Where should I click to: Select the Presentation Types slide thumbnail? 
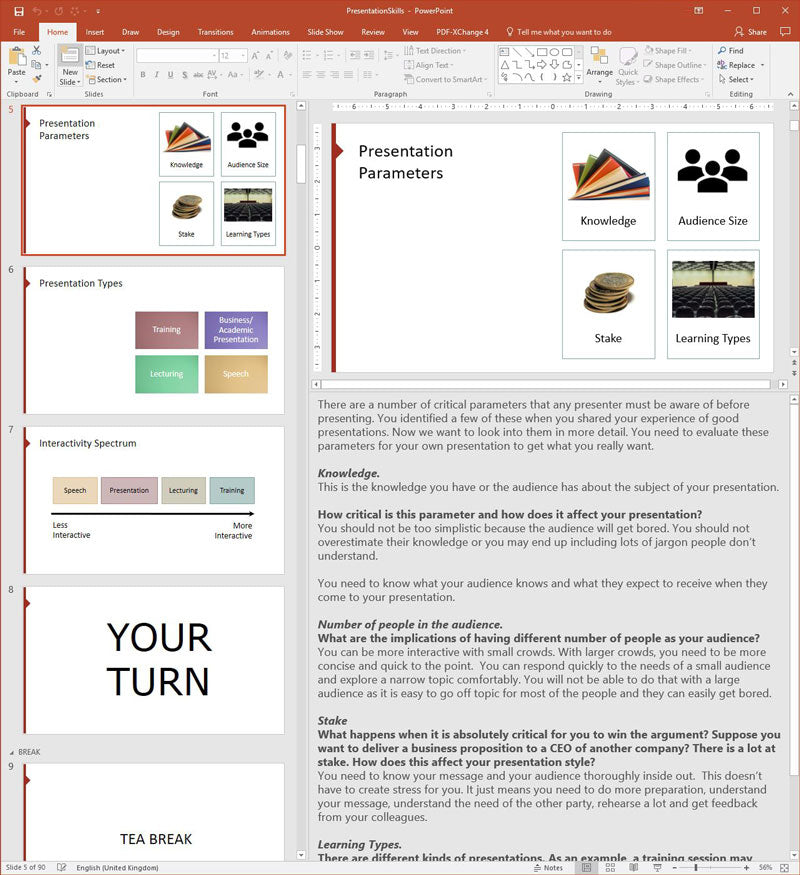154,339
